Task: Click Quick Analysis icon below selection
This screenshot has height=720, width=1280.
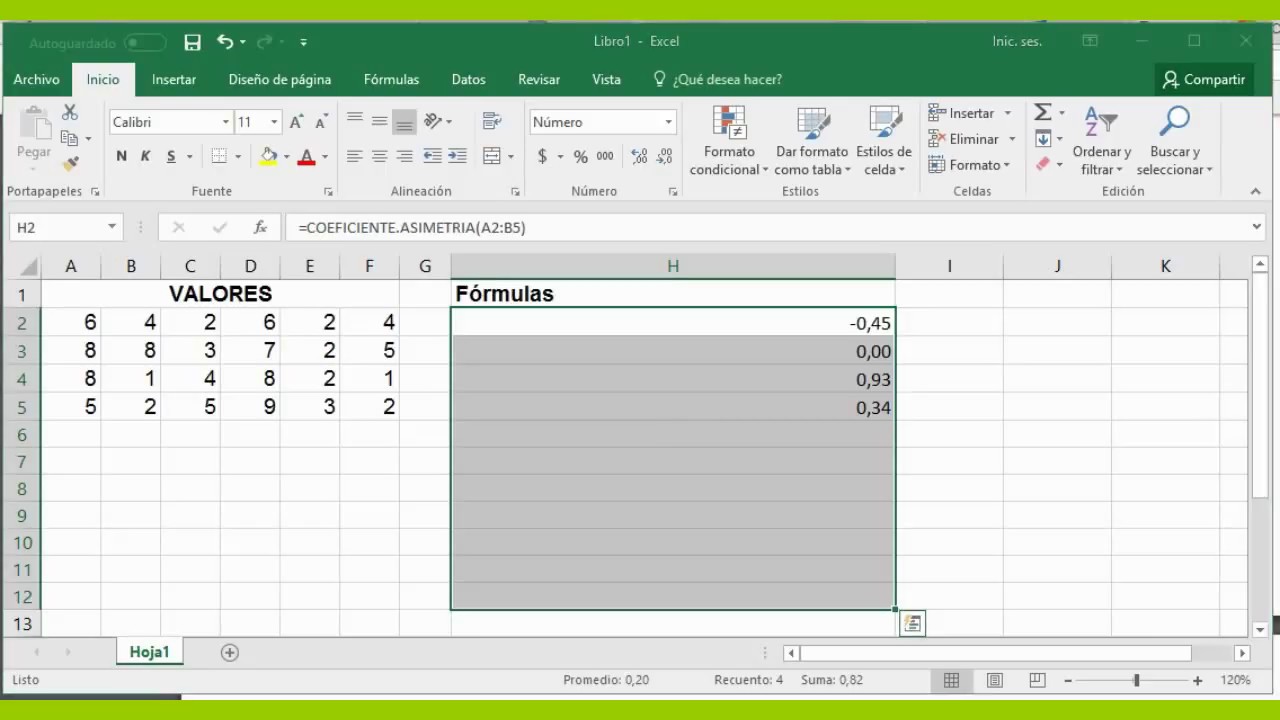Action: [x=912, y=623]
